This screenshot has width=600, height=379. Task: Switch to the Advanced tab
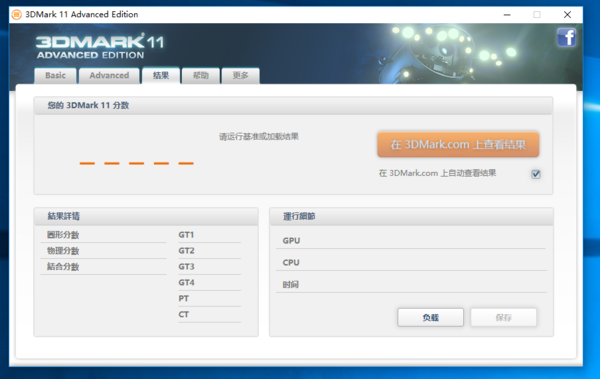pyautogui.click(x=109, y=75)
